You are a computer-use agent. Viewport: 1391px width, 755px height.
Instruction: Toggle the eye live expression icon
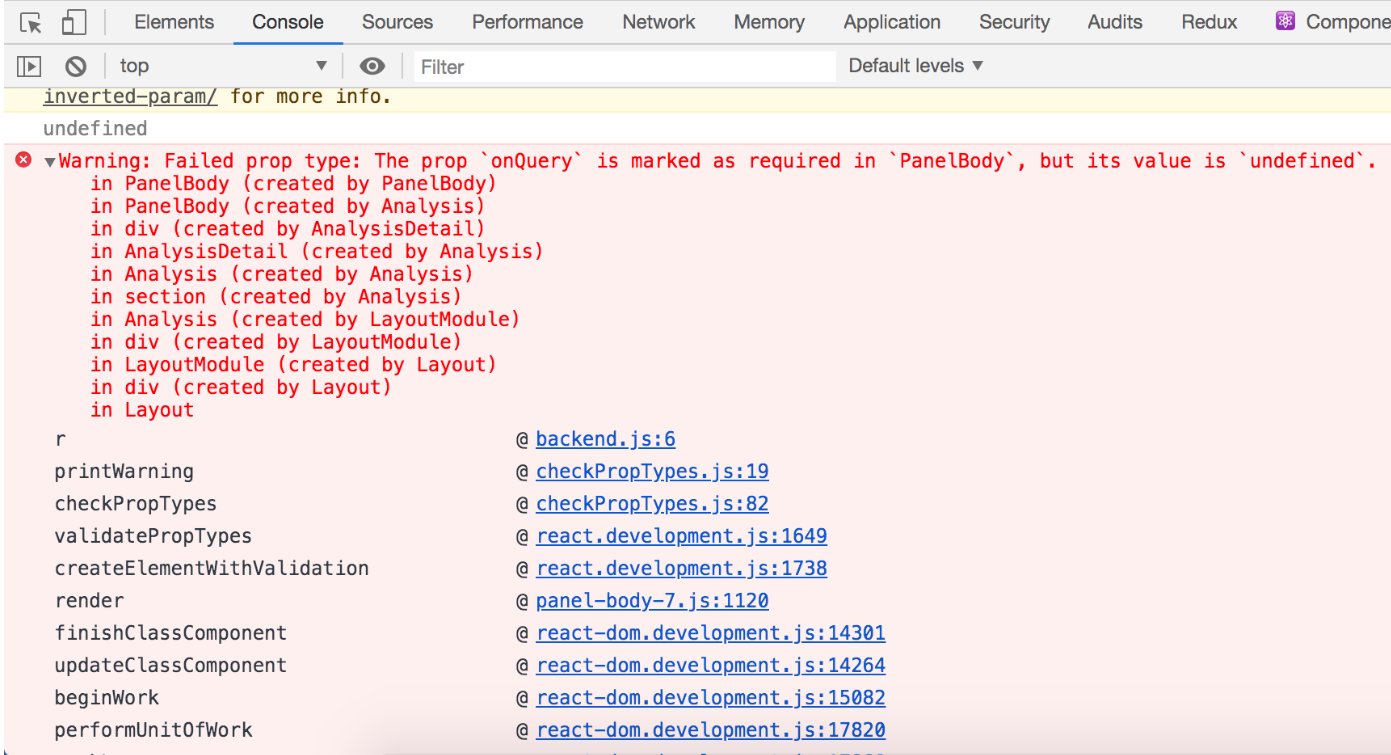click(x=372, y=66)
